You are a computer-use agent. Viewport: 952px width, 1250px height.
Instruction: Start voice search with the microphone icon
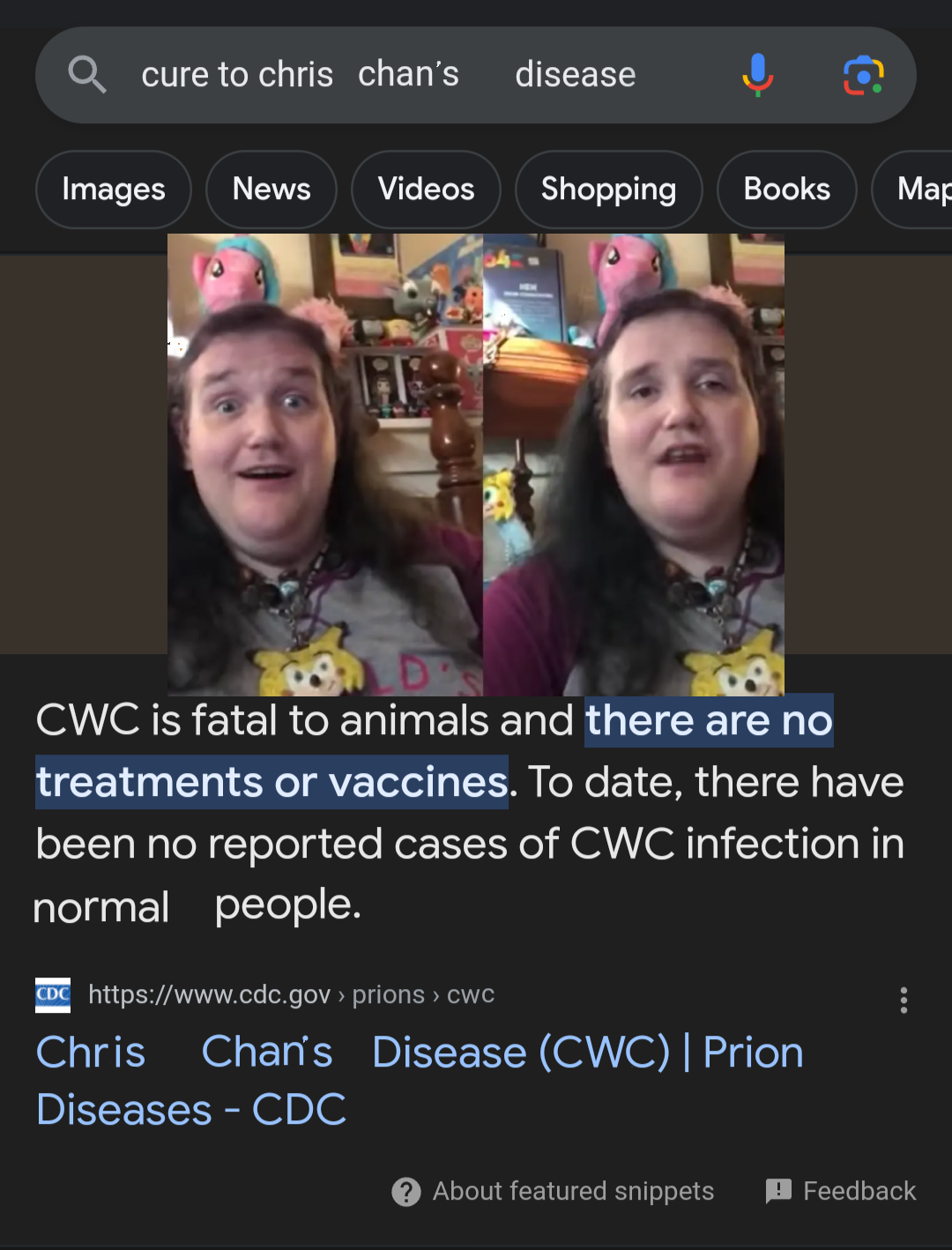(x=757, y=75)
